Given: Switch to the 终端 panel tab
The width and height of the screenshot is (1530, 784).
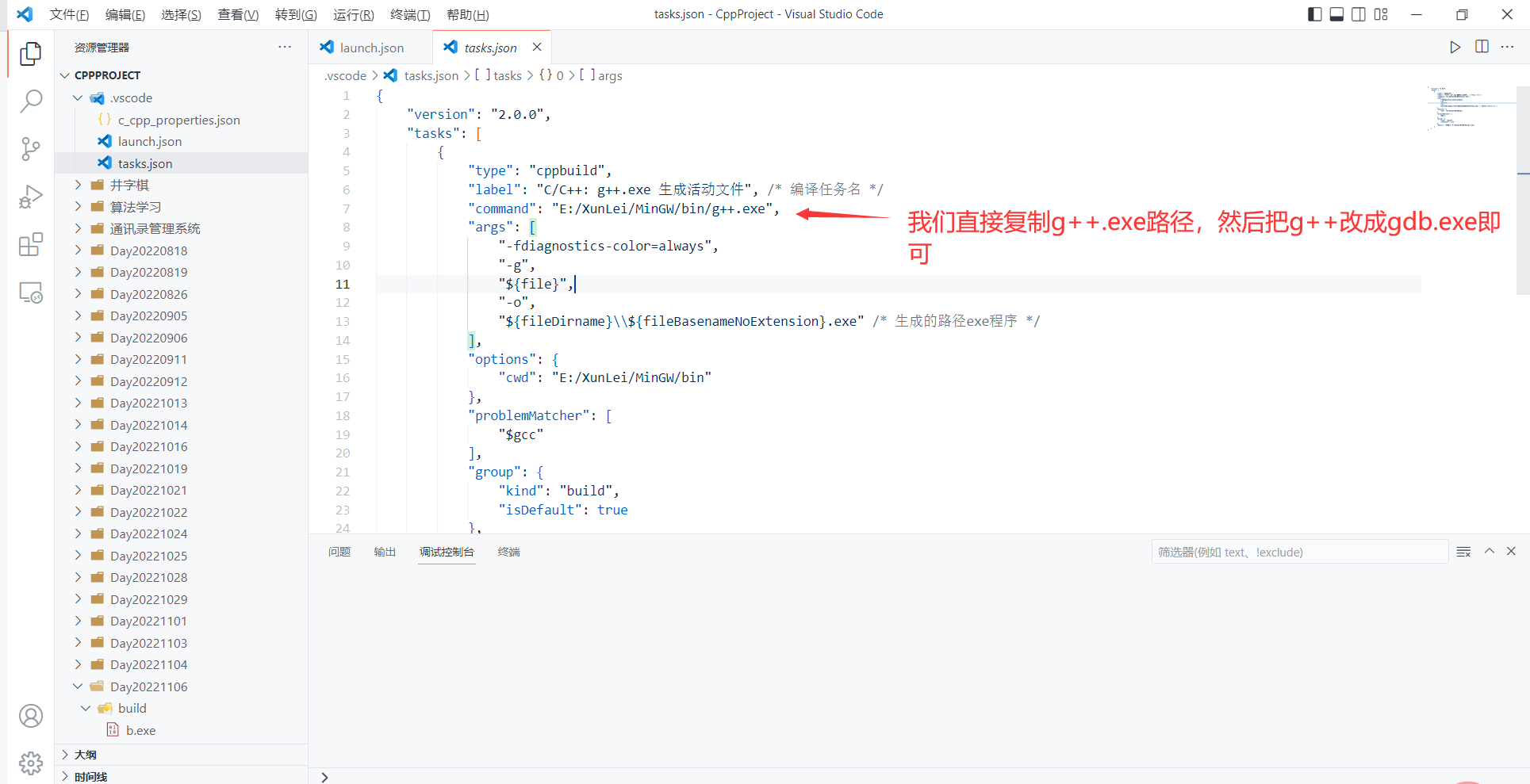Looking at the screenshot, I should click(508, 552).
